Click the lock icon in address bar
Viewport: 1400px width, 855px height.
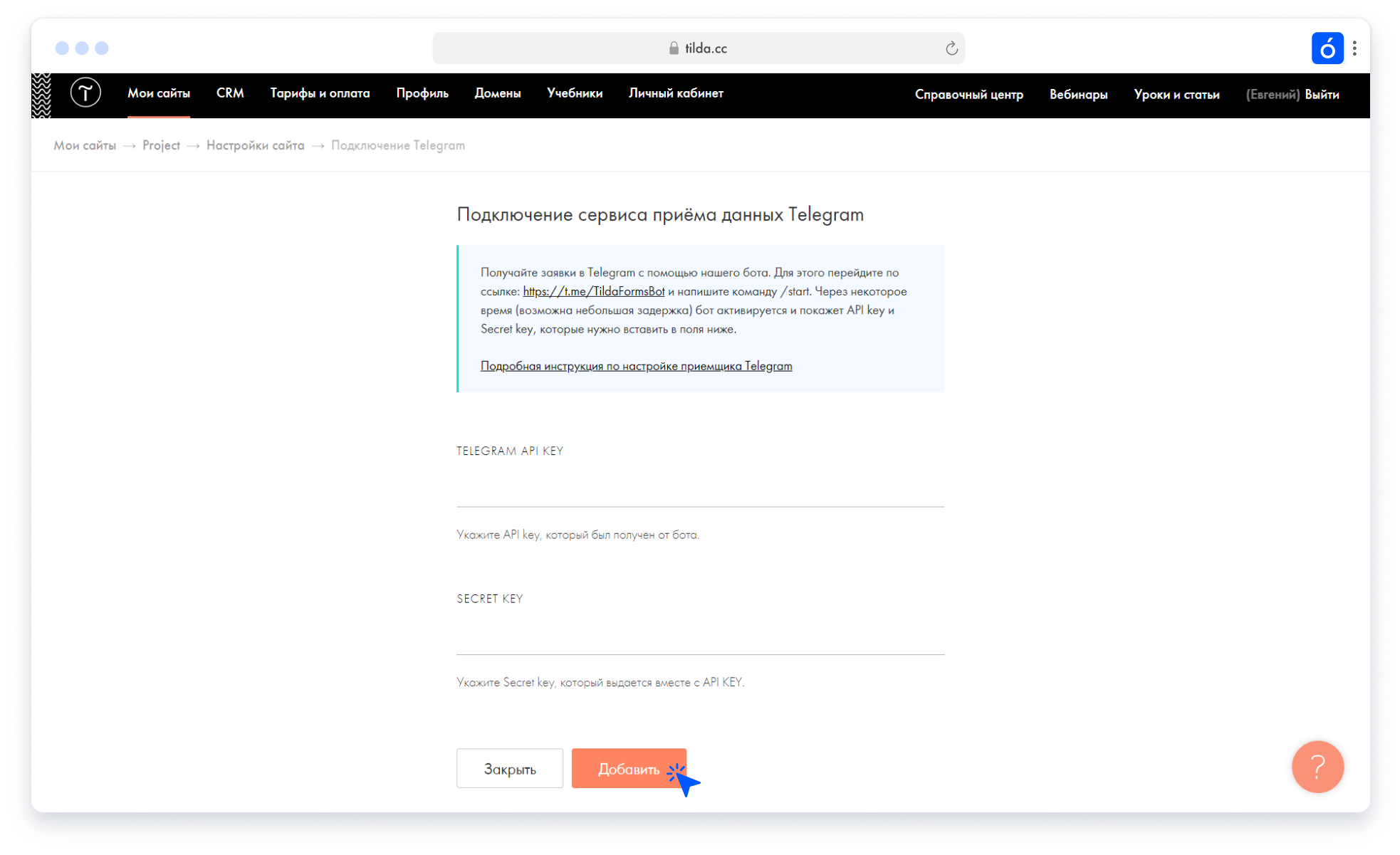[674, 48]
